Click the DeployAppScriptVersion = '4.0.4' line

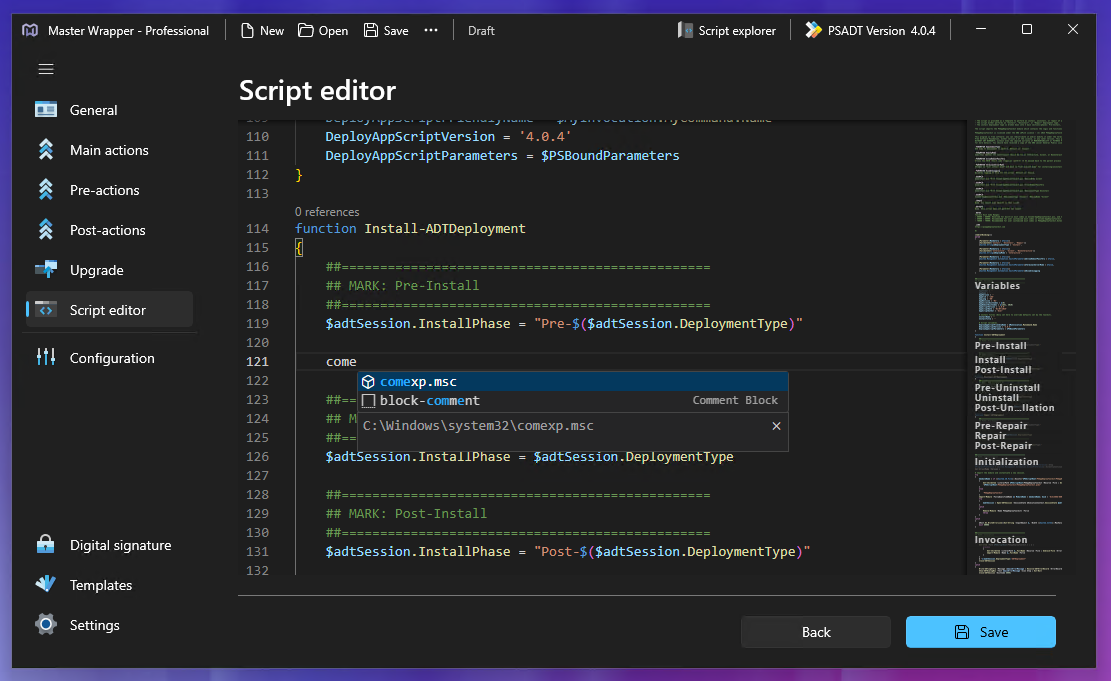tap(449, 136)
